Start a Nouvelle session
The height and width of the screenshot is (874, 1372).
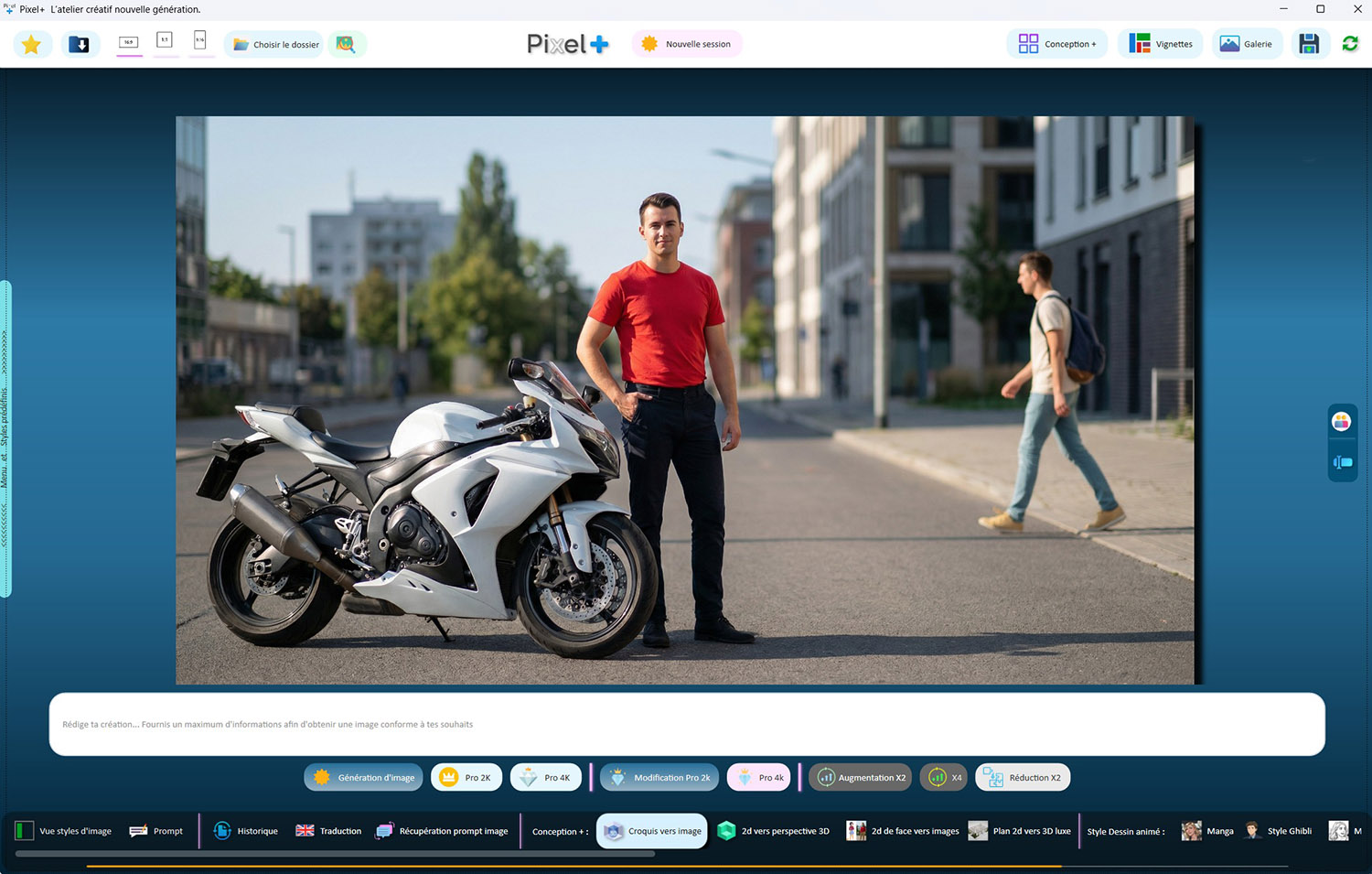tap(687, 44)
